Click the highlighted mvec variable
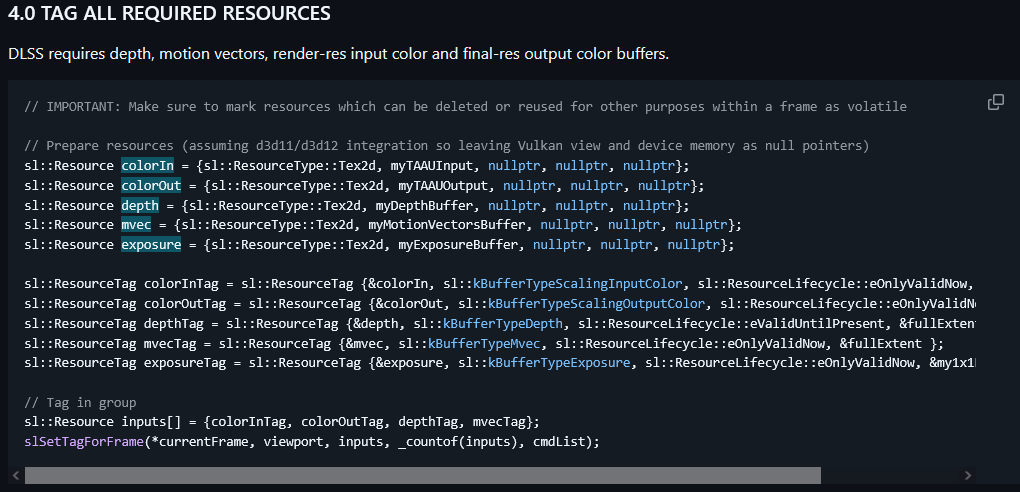 (136, 225)
